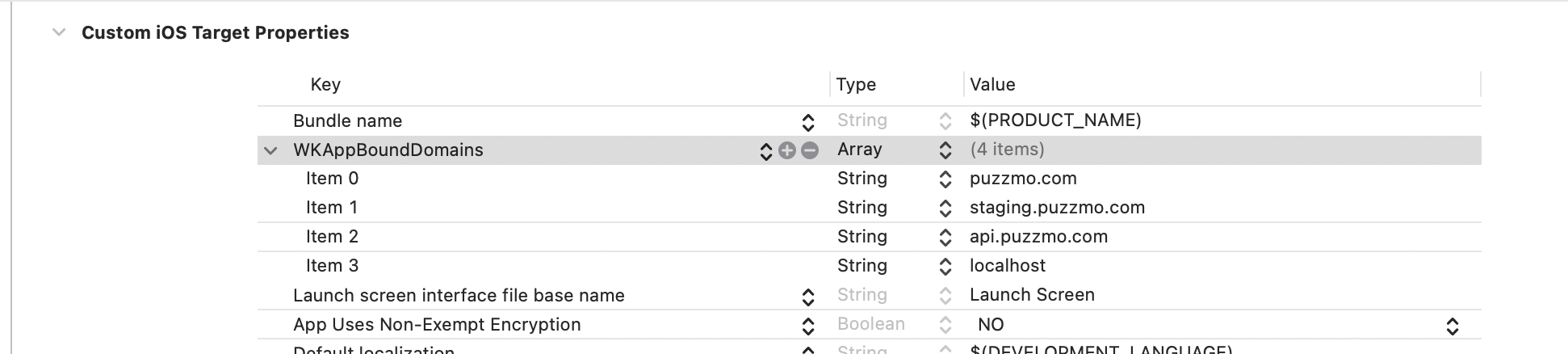This screenshot has height=354, width=1568.
Task: Select the api.puzzmo.com value
Action: click(1038, 237)
